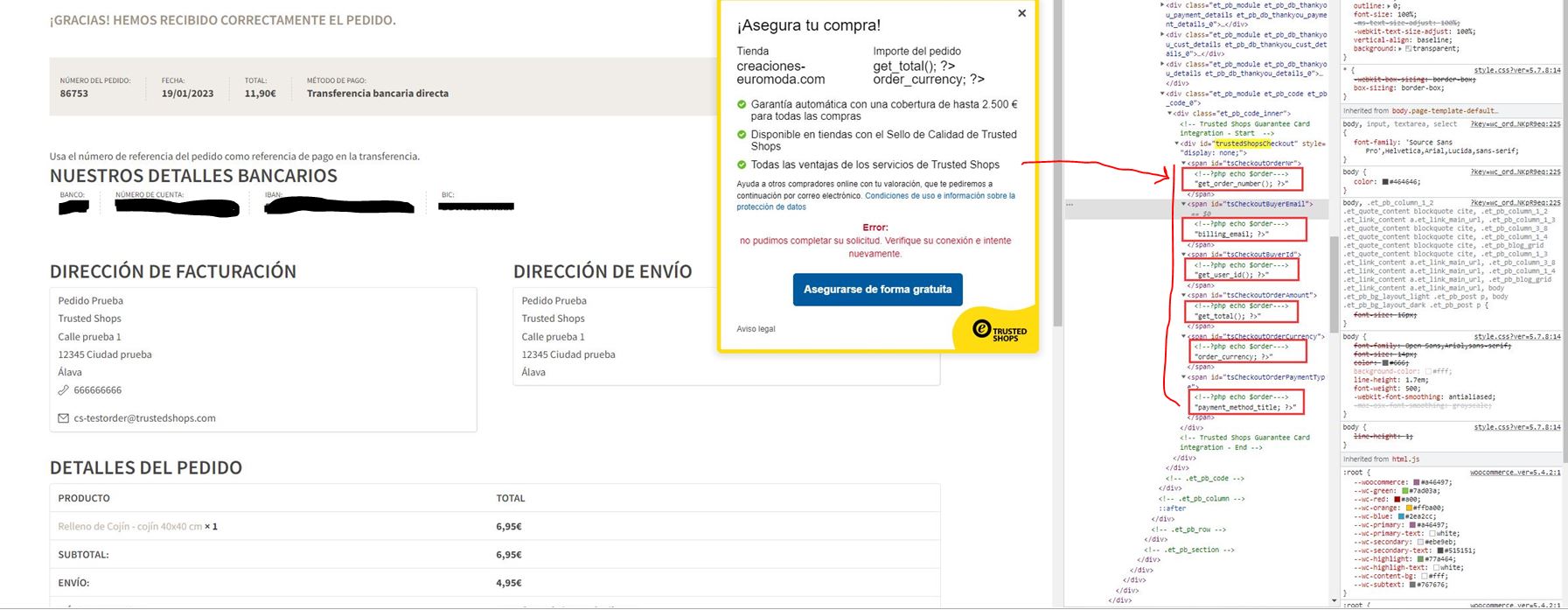Collapse the tsCheckoutOrderPaymentType span node
Viewport: 1568px width, 610px height.
(x=1184, y=377)
